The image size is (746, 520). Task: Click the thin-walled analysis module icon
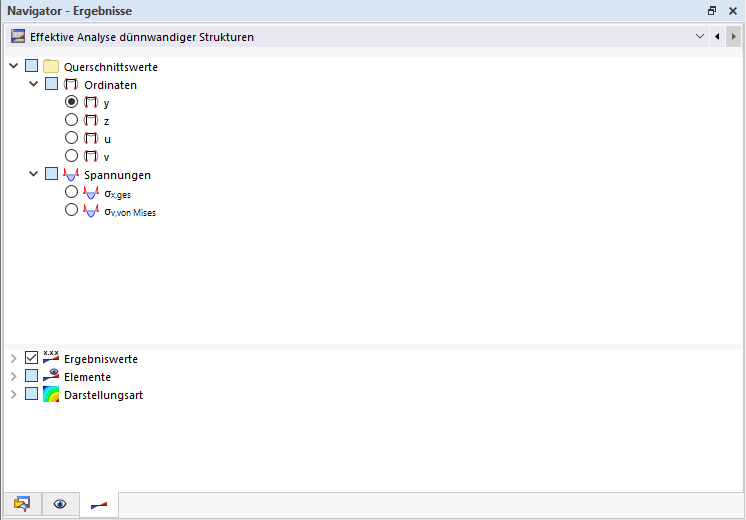coord(18,37)
